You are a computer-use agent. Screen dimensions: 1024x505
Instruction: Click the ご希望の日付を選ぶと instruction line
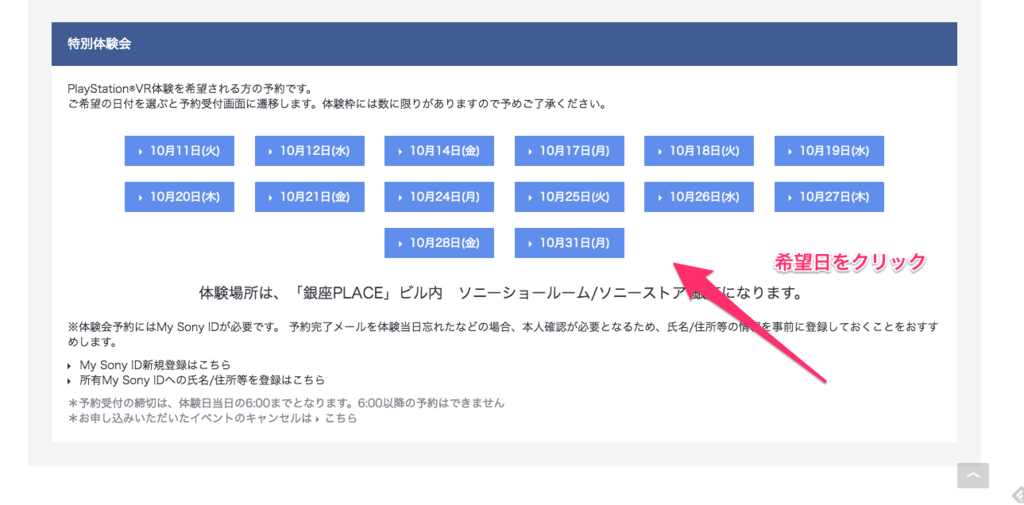pos(337,104)
